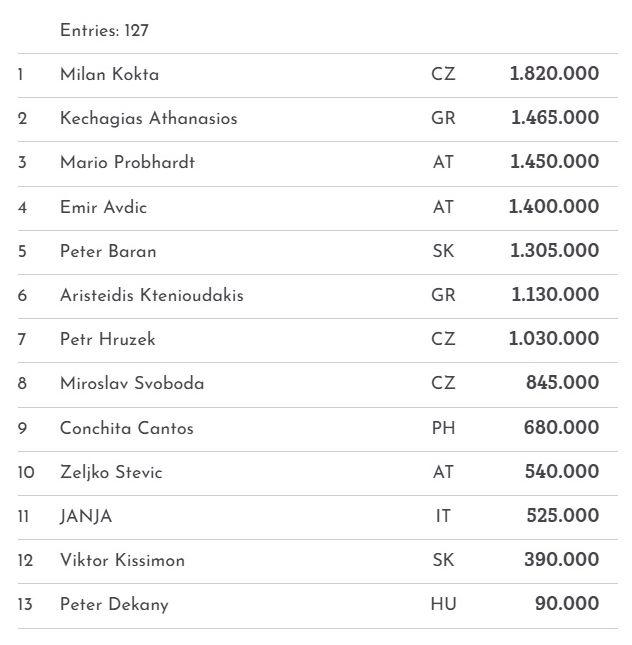Click player name Milan Kokta
The height and width of the screenshot is (645, 632).
[x=109, y=74]
